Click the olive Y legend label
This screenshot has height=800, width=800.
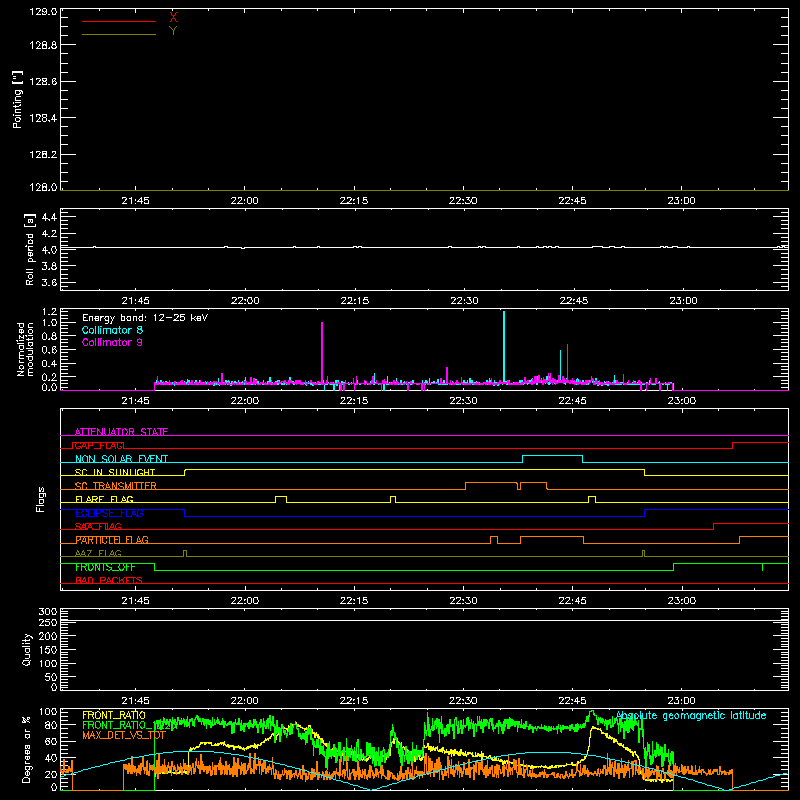click(x=173, y=31)
